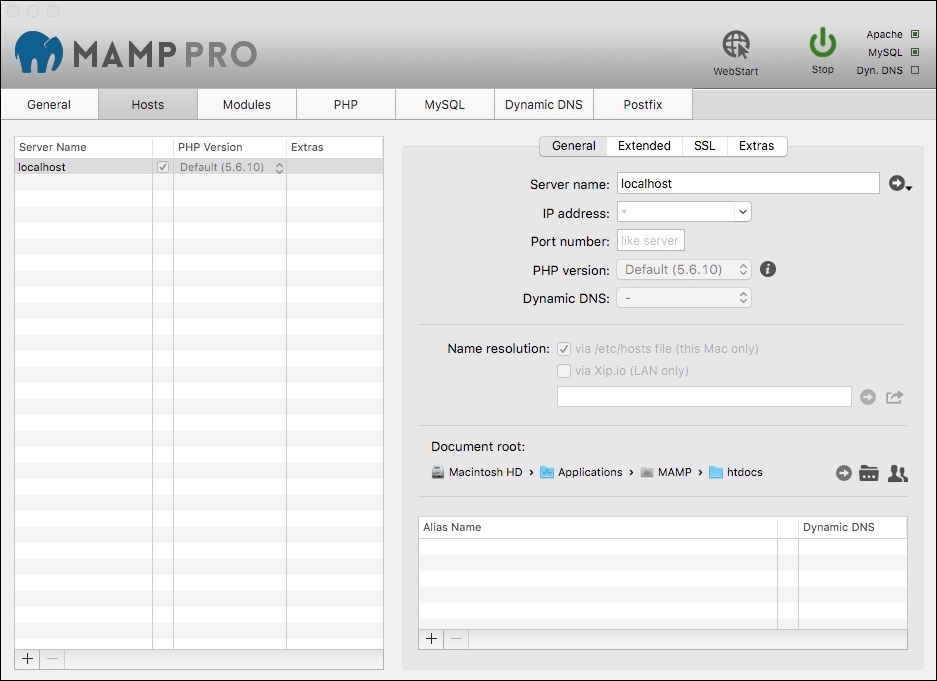937x681 pixels.
Task: Open MySQL tab
Action: pyautogui.click(x=445, y=105)
